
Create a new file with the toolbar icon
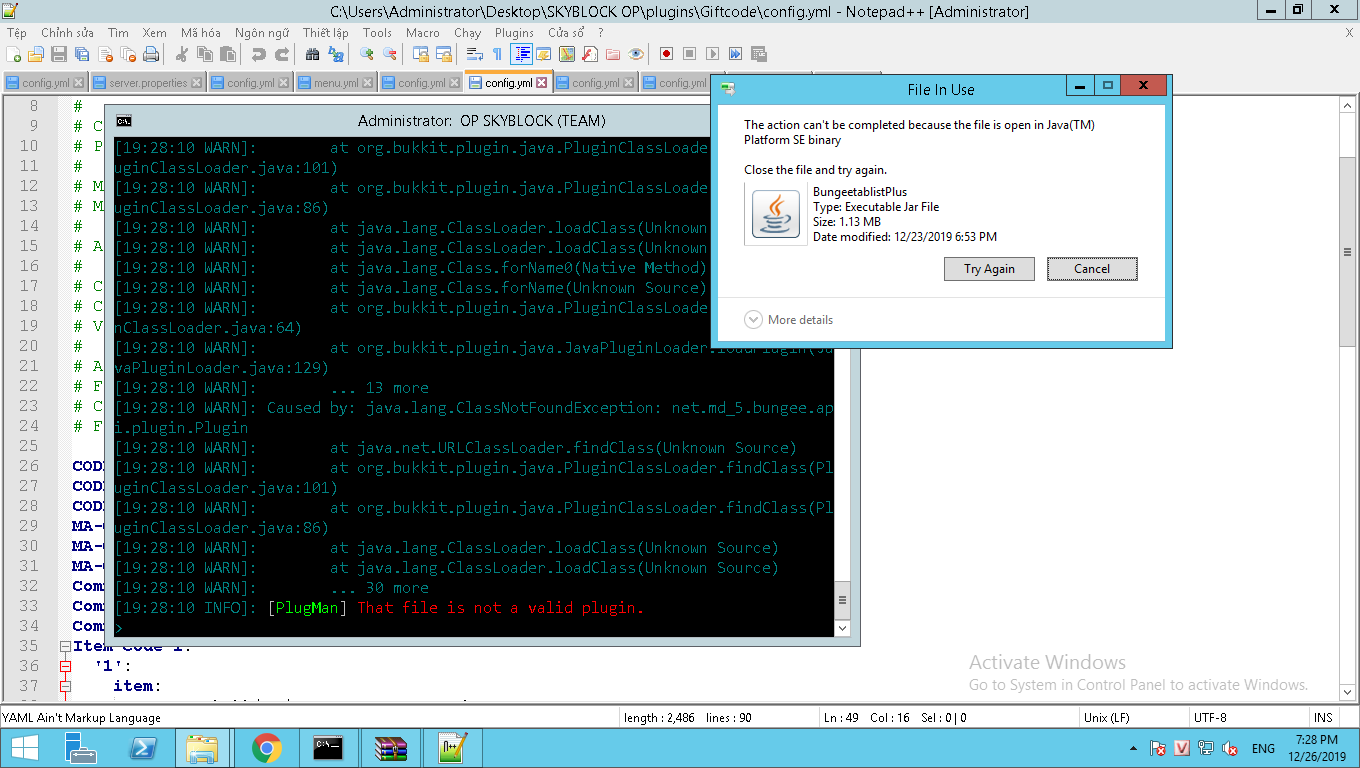(x=13, y=54)
